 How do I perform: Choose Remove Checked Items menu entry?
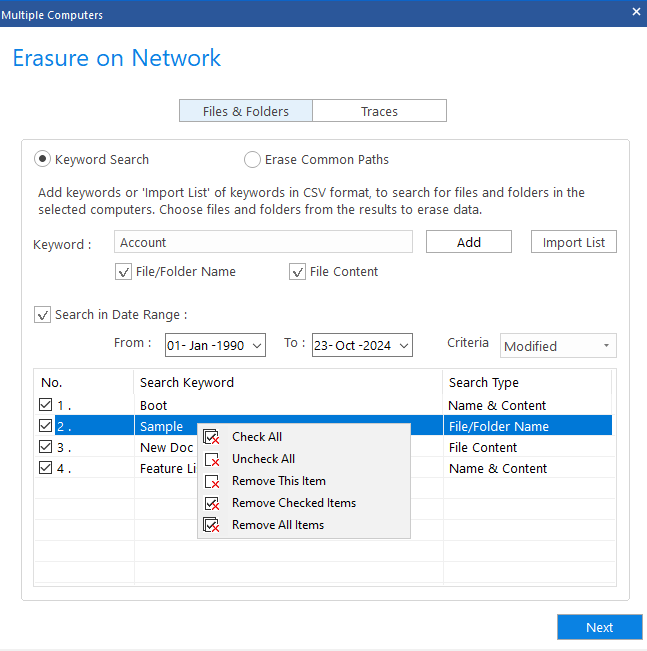[304, 503]
